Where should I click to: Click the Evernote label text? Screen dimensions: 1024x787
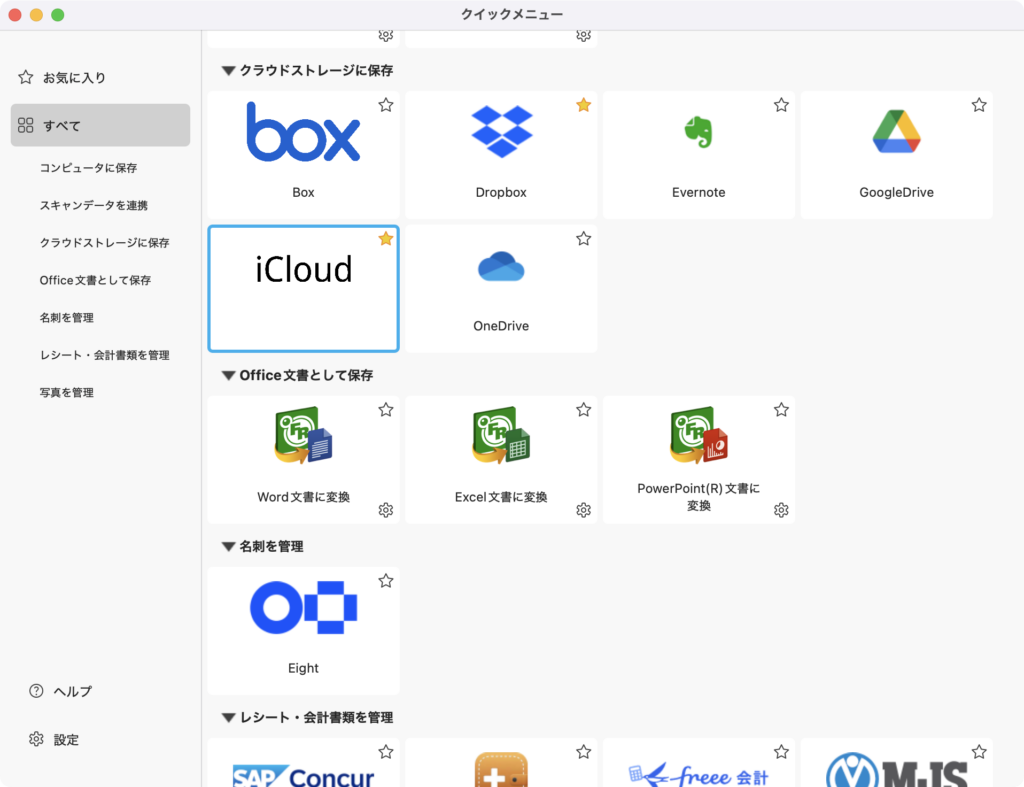(x=698, y=192)
